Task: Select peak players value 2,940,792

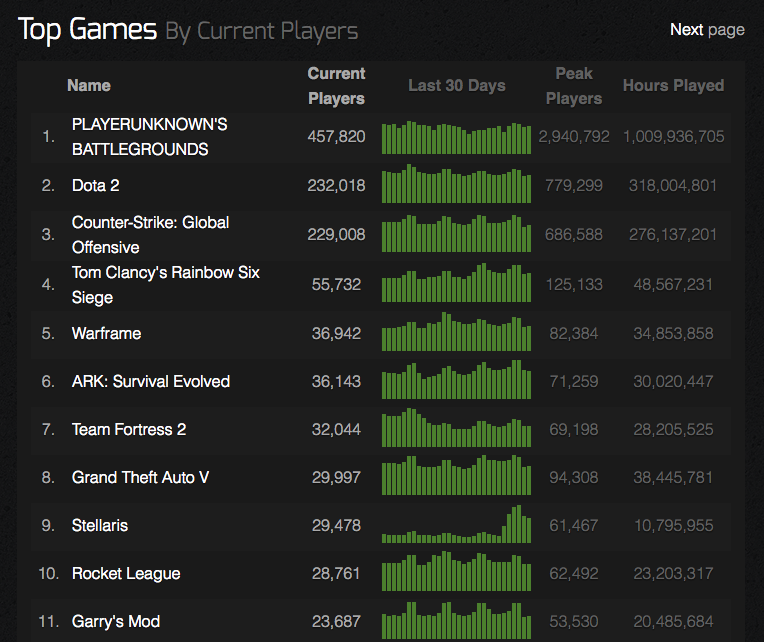Action: [x=574, y=137]
